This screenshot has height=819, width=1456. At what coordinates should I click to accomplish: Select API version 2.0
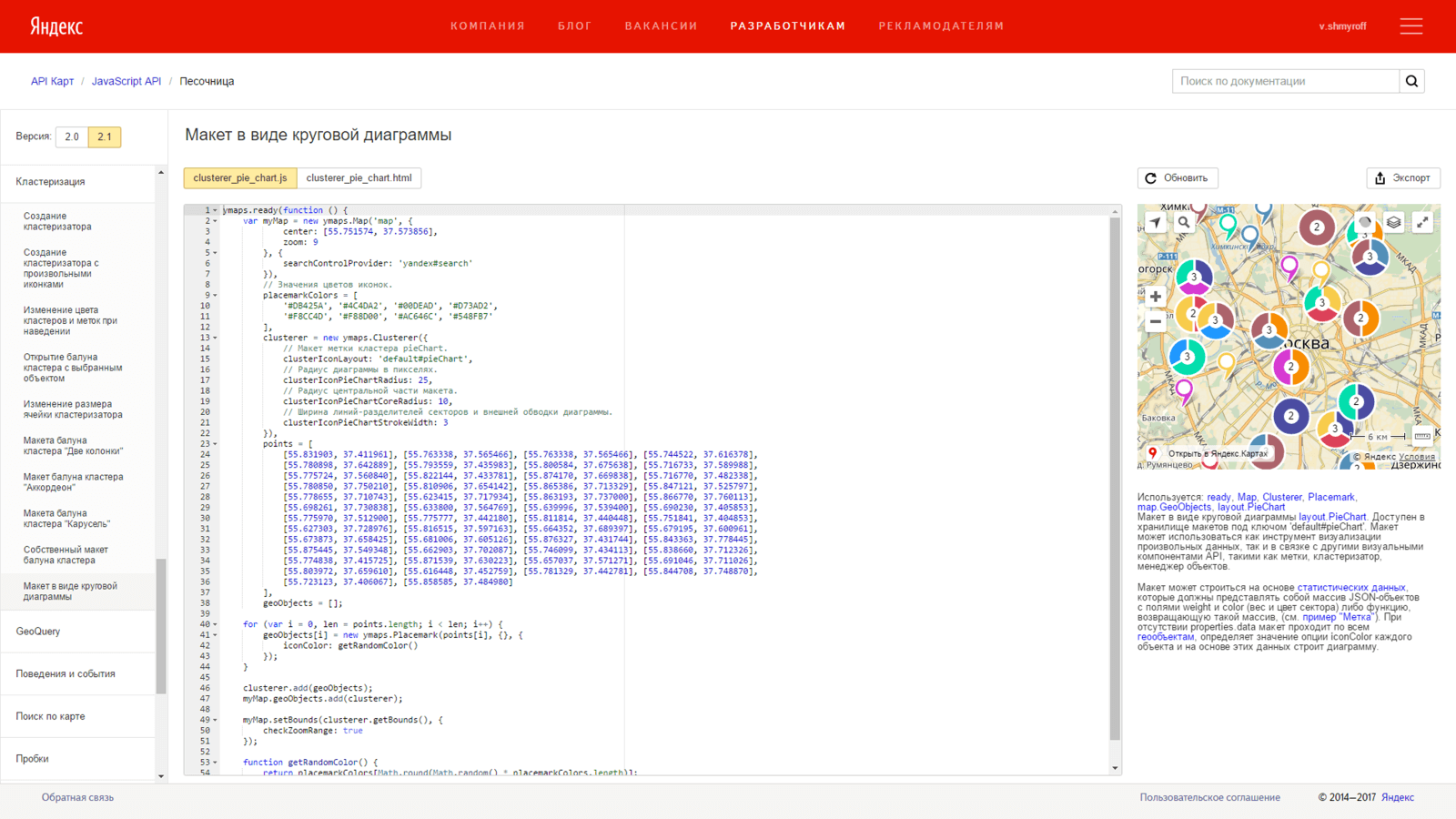[x=72, y=136]
